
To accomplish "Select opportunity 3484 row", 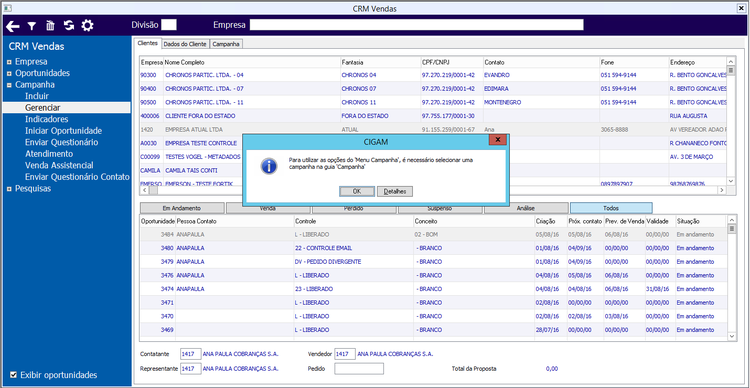I will (x=433, y=234).
